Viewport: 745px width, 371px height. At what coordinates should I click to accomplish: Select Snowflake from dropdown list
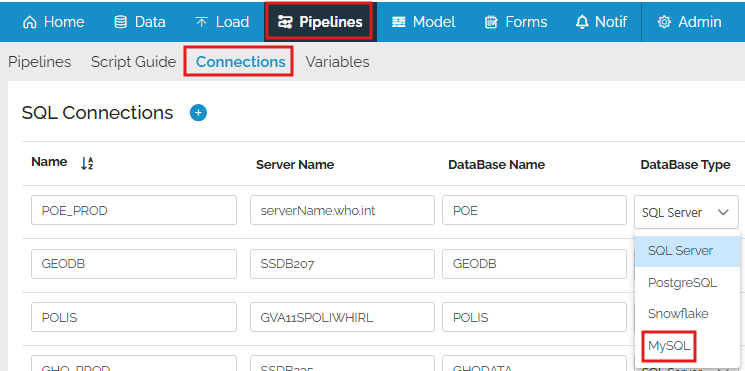688,314
